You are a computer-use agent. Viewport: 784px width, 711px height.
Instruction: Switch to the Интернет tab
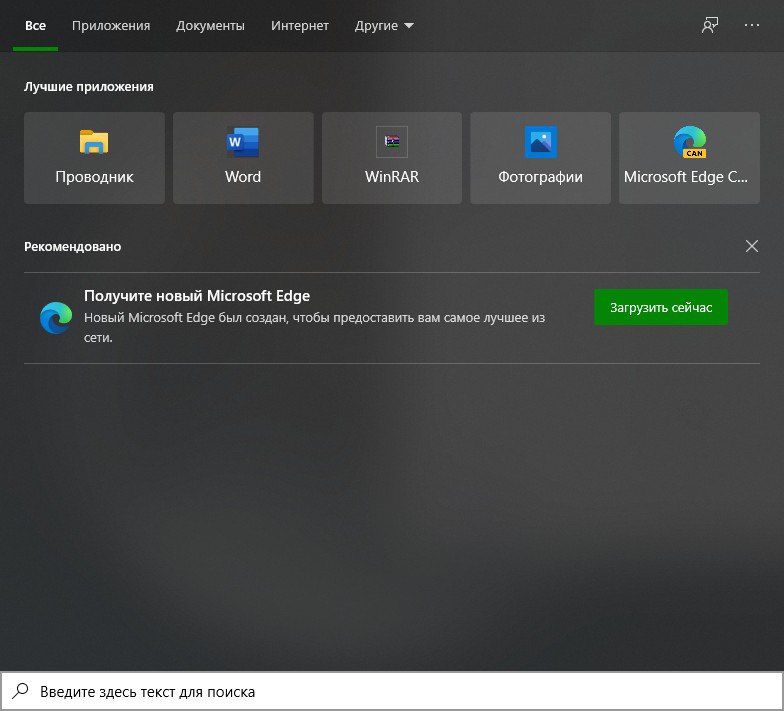point(300,26)
